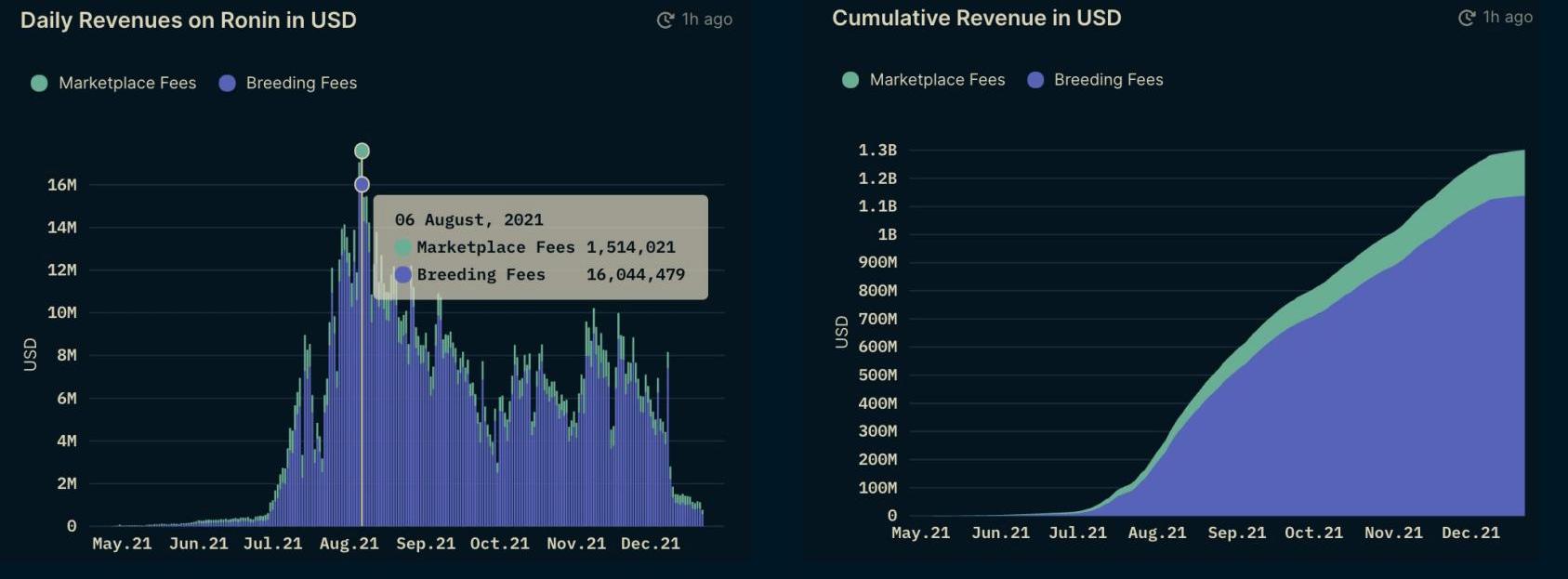This screenshot has height=579, width=1568.
Task: Click refresh icon on Daily Revenues chart
Action: (665, 20)
